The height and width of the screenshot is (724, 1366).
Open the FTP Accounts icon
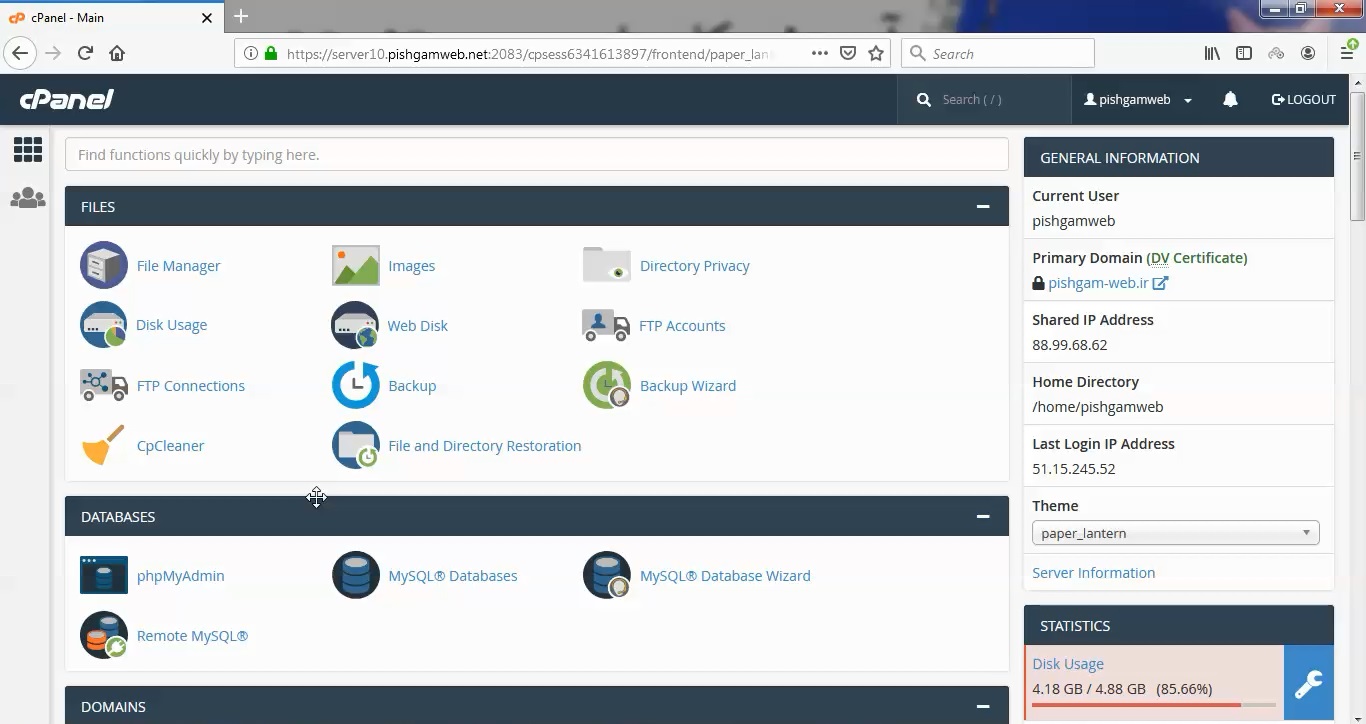(x=604, y=325)
